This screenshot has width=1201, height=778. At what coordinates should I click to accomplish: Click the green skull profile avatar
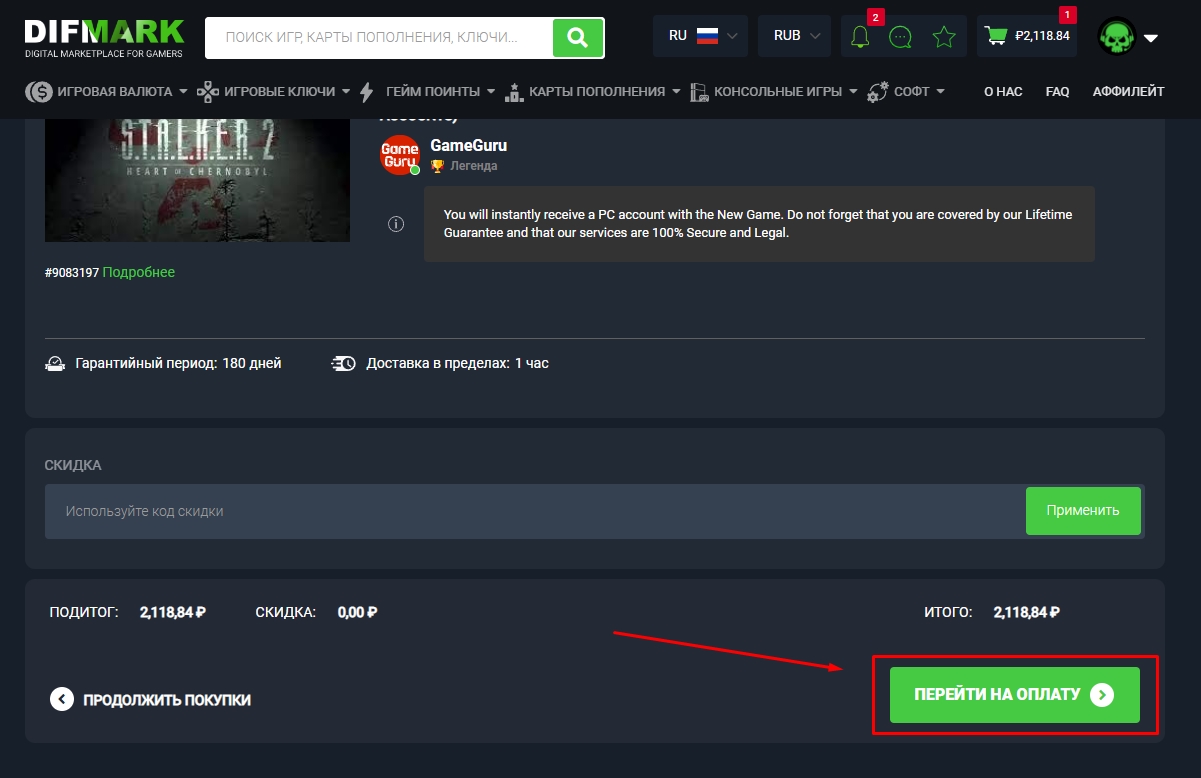1116,37
